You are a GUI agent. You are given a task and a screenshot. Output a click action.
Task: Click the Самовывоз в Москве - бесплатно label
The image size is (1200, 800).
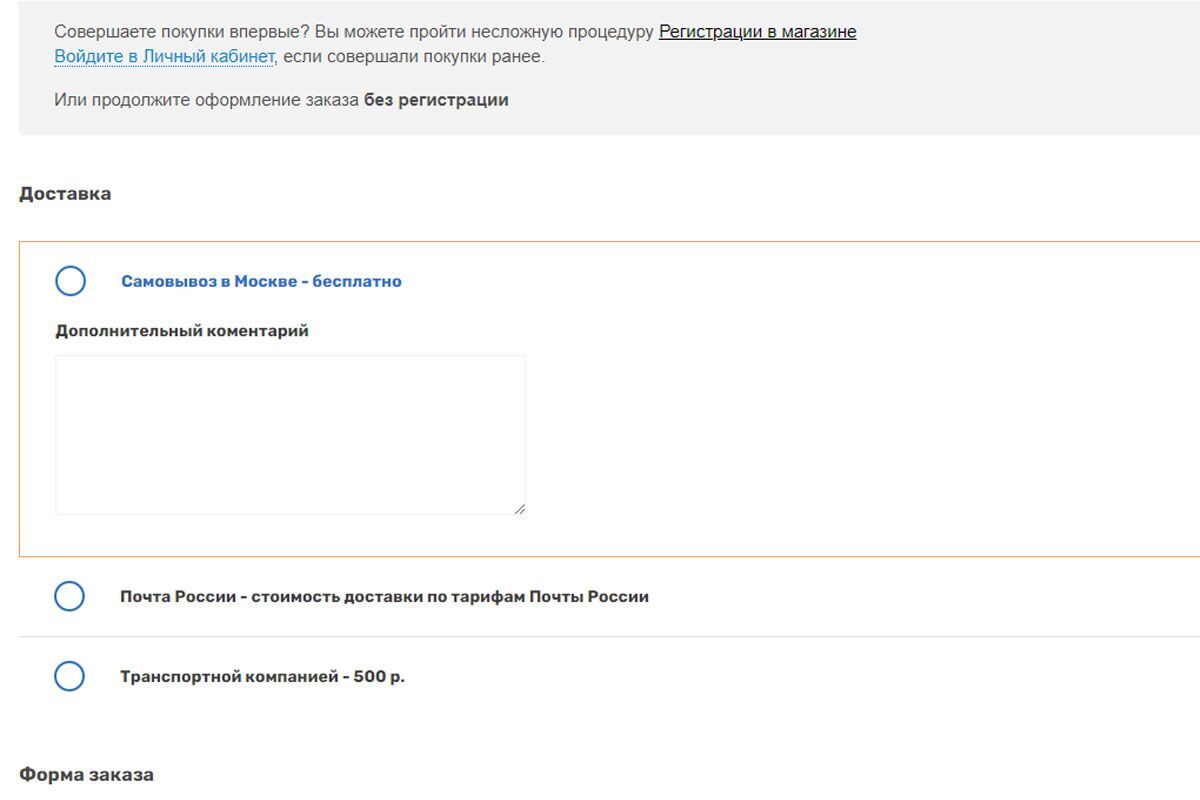[261, 281]
